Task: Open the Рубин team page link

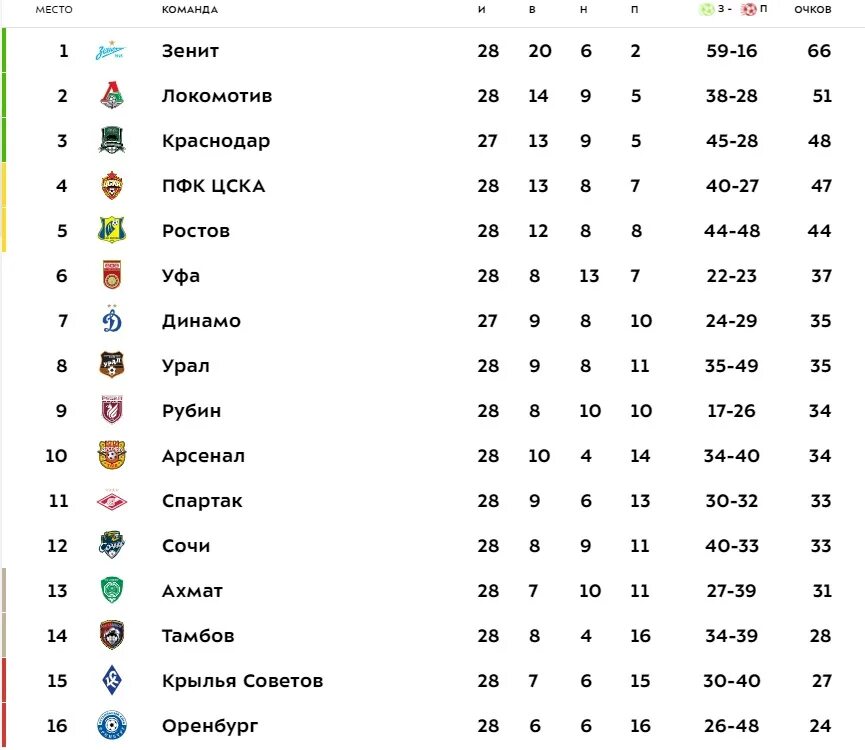Action: click(191, 411)
